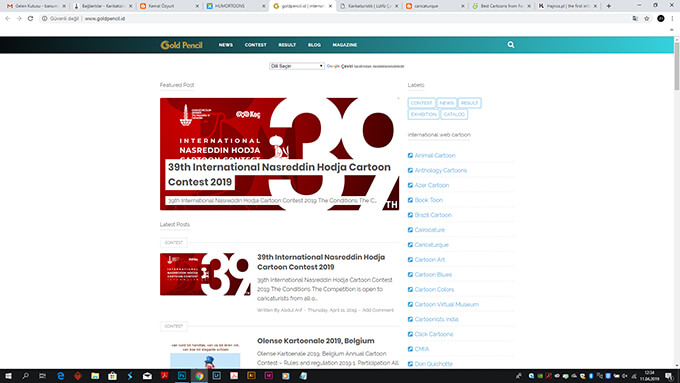Open the Chrome translate icon in address bar

click(635, 19)
